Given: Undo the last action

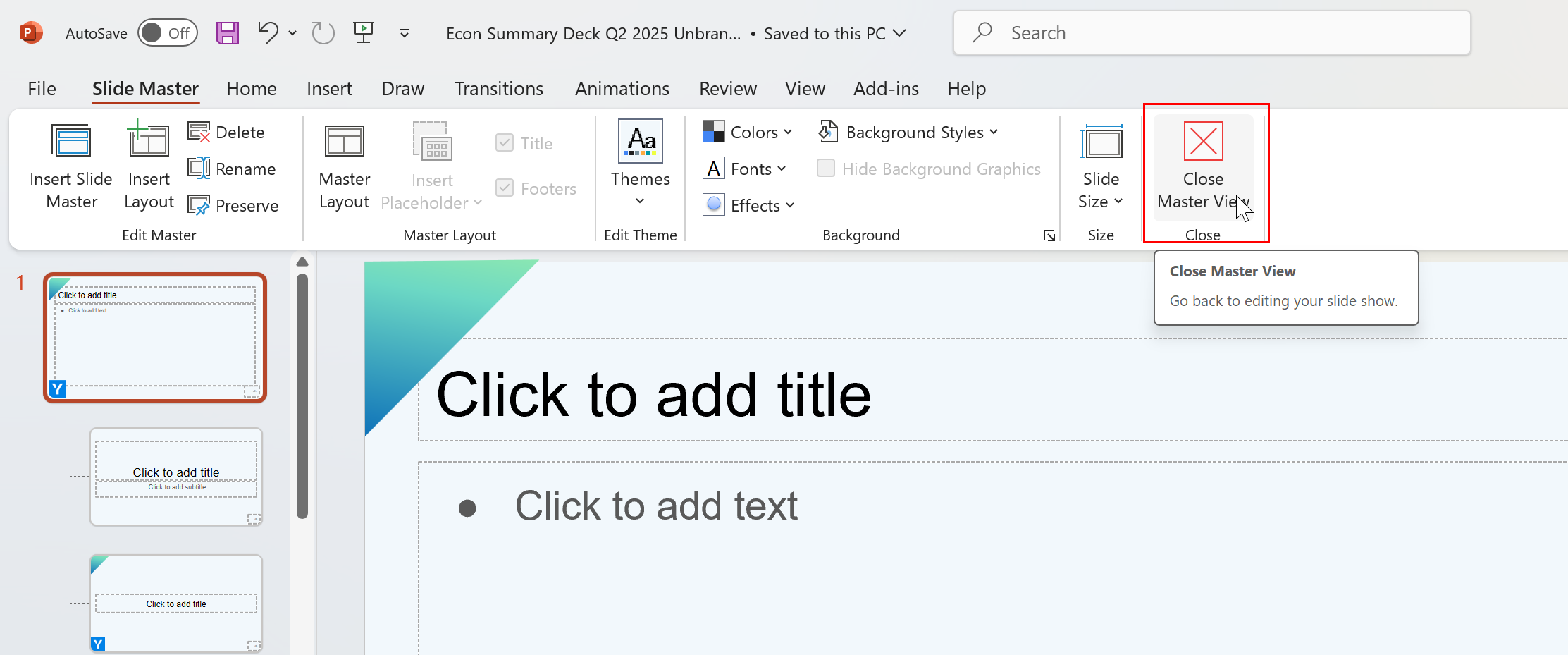Looking at the screenshot, I should click(x=268, y=33).
